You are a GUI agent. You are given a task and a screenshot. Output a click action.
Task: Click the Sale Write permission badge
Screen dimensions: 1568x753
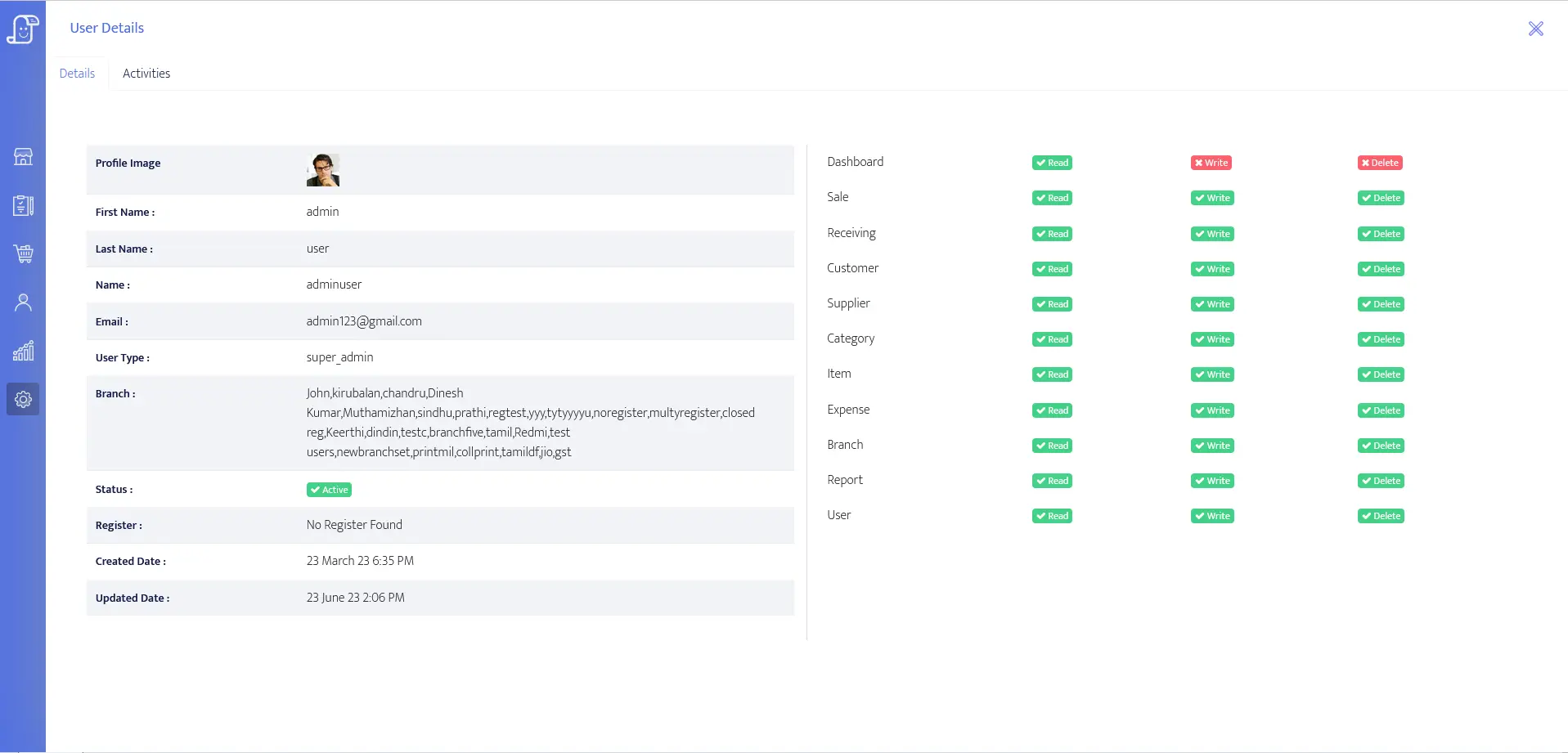[1212, 198]
